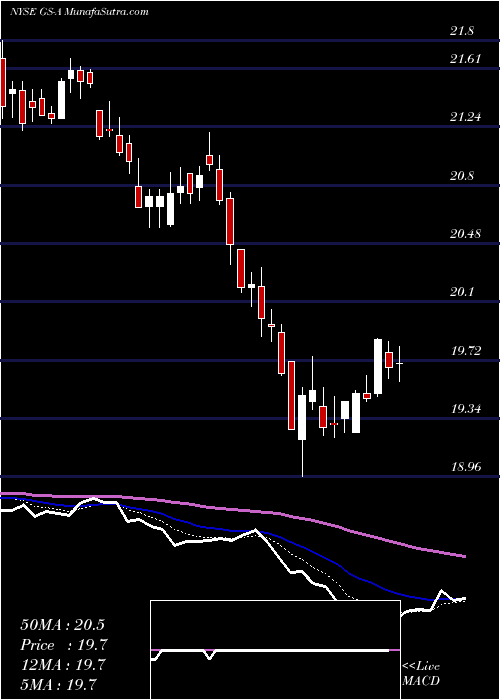500x700 pixels.
Task: Select the 21.24 price level label
Action: click(465, 117)
